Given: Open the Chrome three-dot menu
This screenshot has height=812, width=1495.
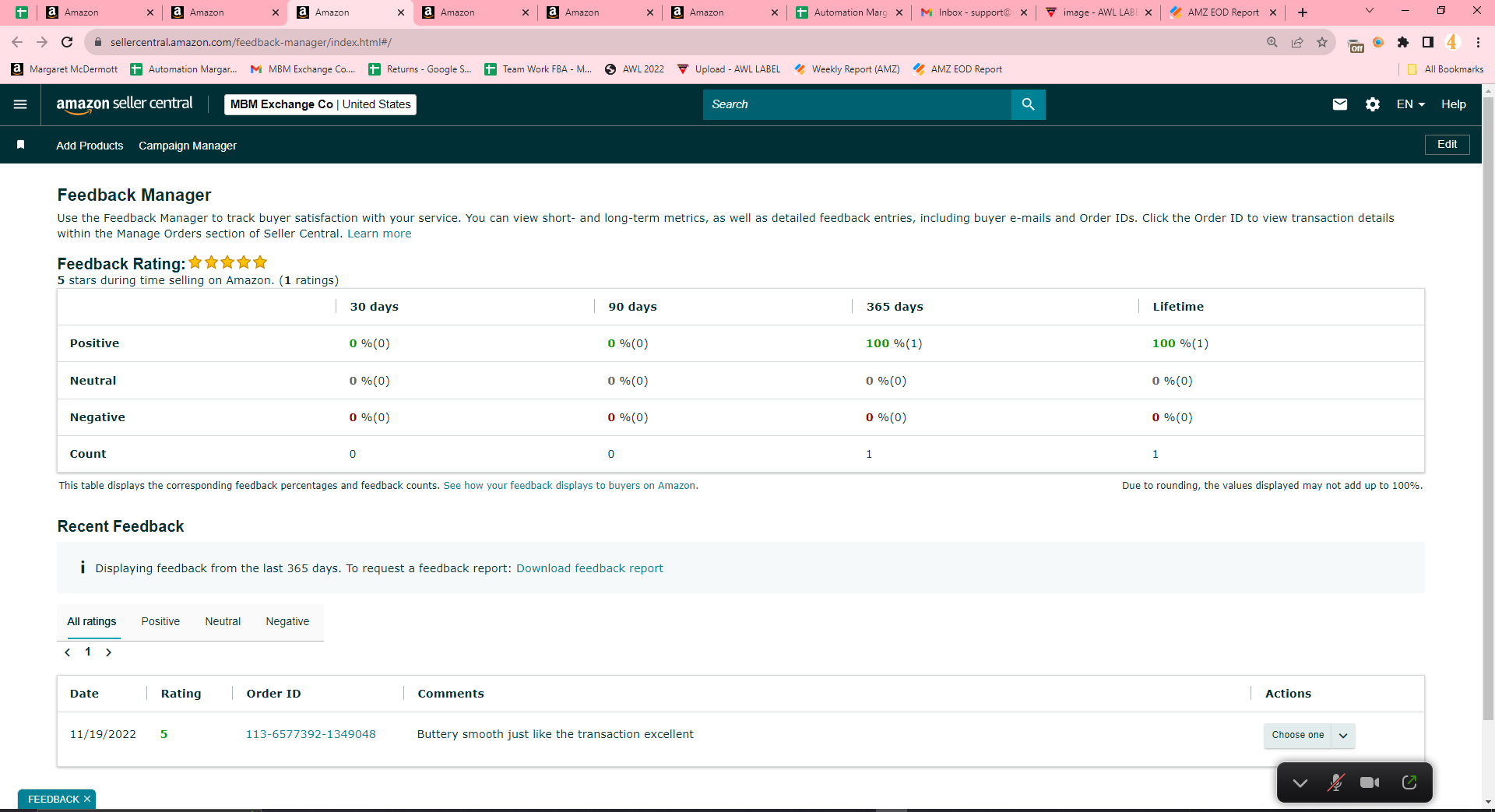Looking at the screenshot, I should pos(1478,42).
